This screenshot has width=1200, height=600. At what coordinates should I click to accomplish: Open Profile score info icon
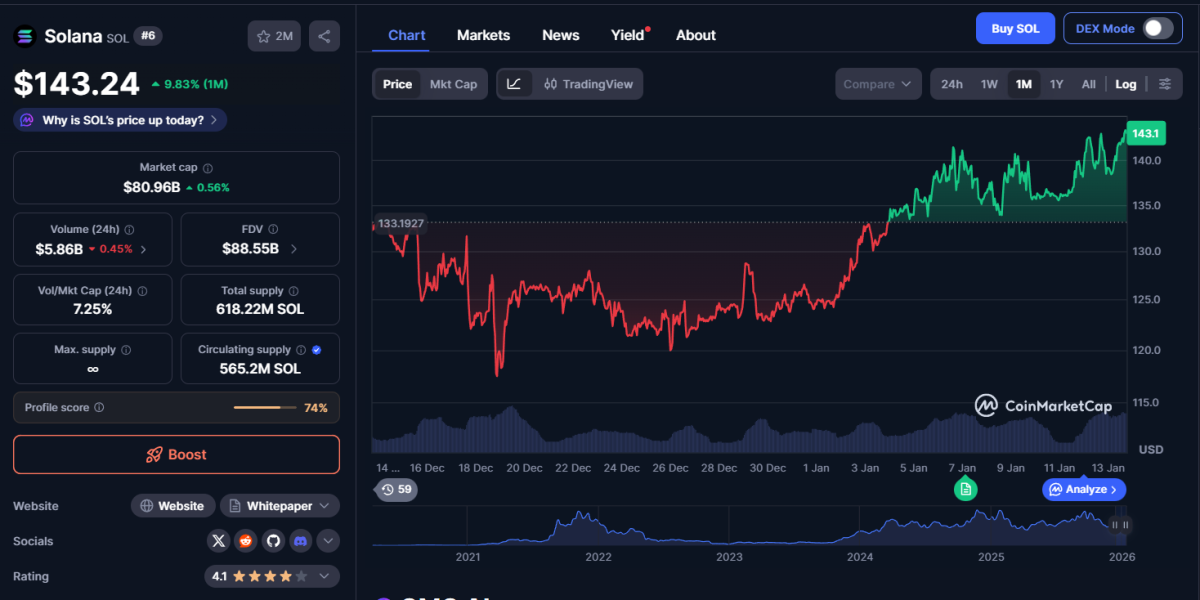click(99, 408)
